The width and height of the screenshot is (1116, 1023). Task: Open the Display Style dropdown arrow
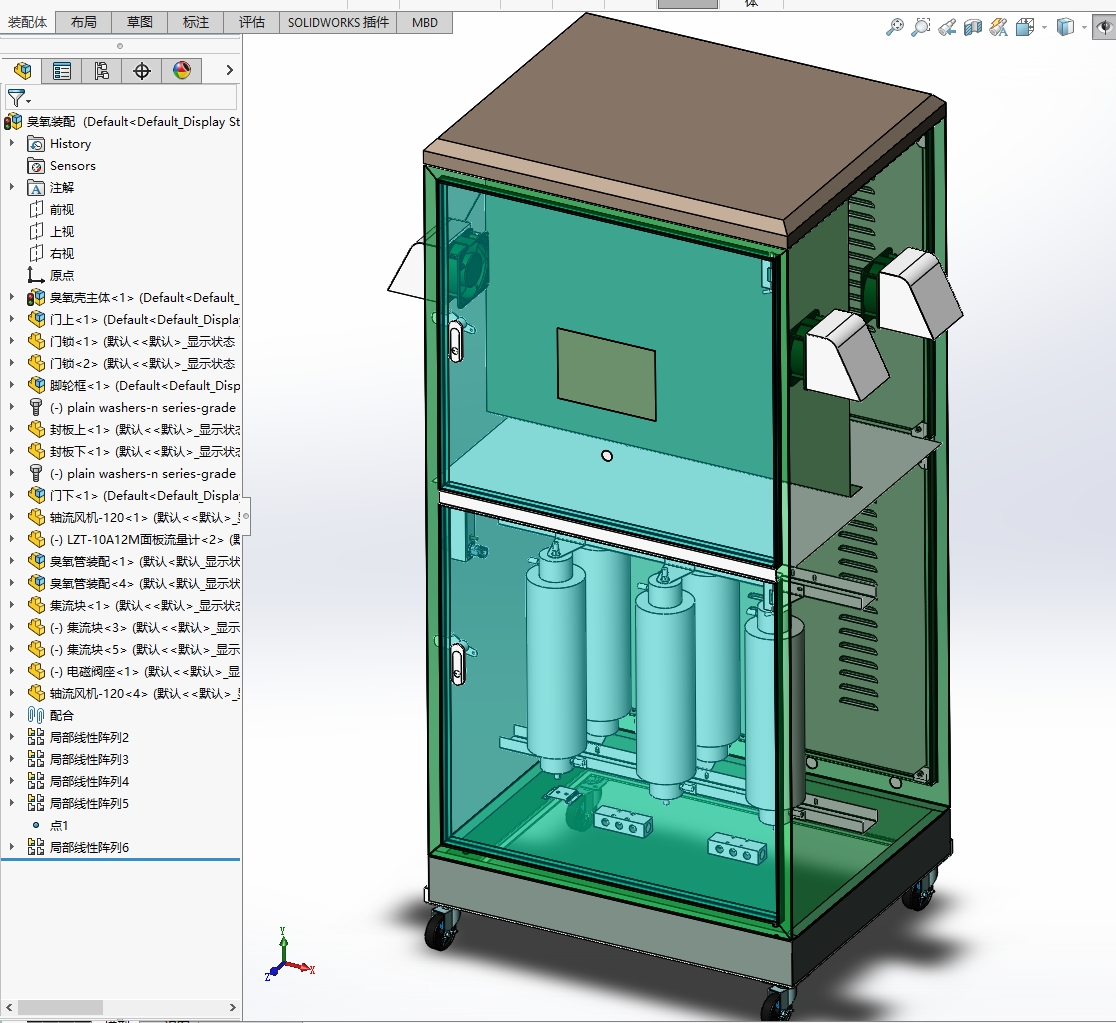[1084, 28]
